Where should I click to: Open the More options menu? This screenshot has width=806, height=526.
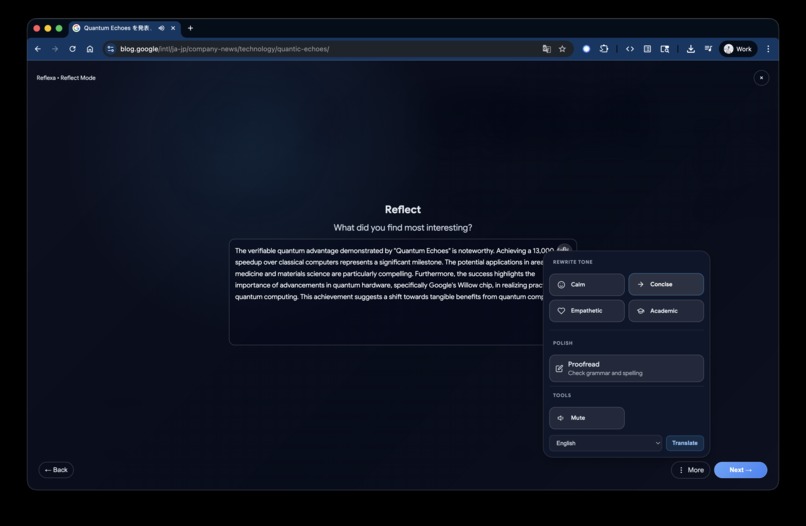[690, 470]
